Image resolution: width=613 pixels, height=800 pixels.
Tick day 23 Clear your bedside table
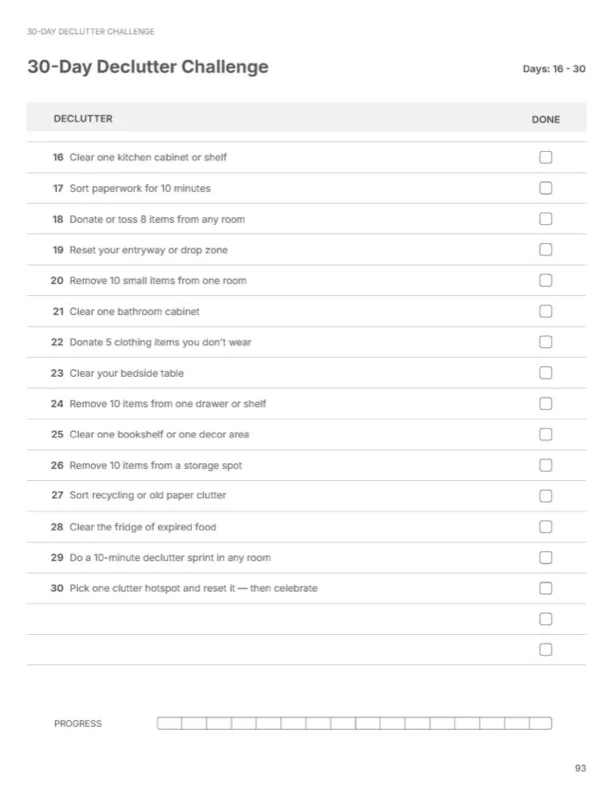546,372
